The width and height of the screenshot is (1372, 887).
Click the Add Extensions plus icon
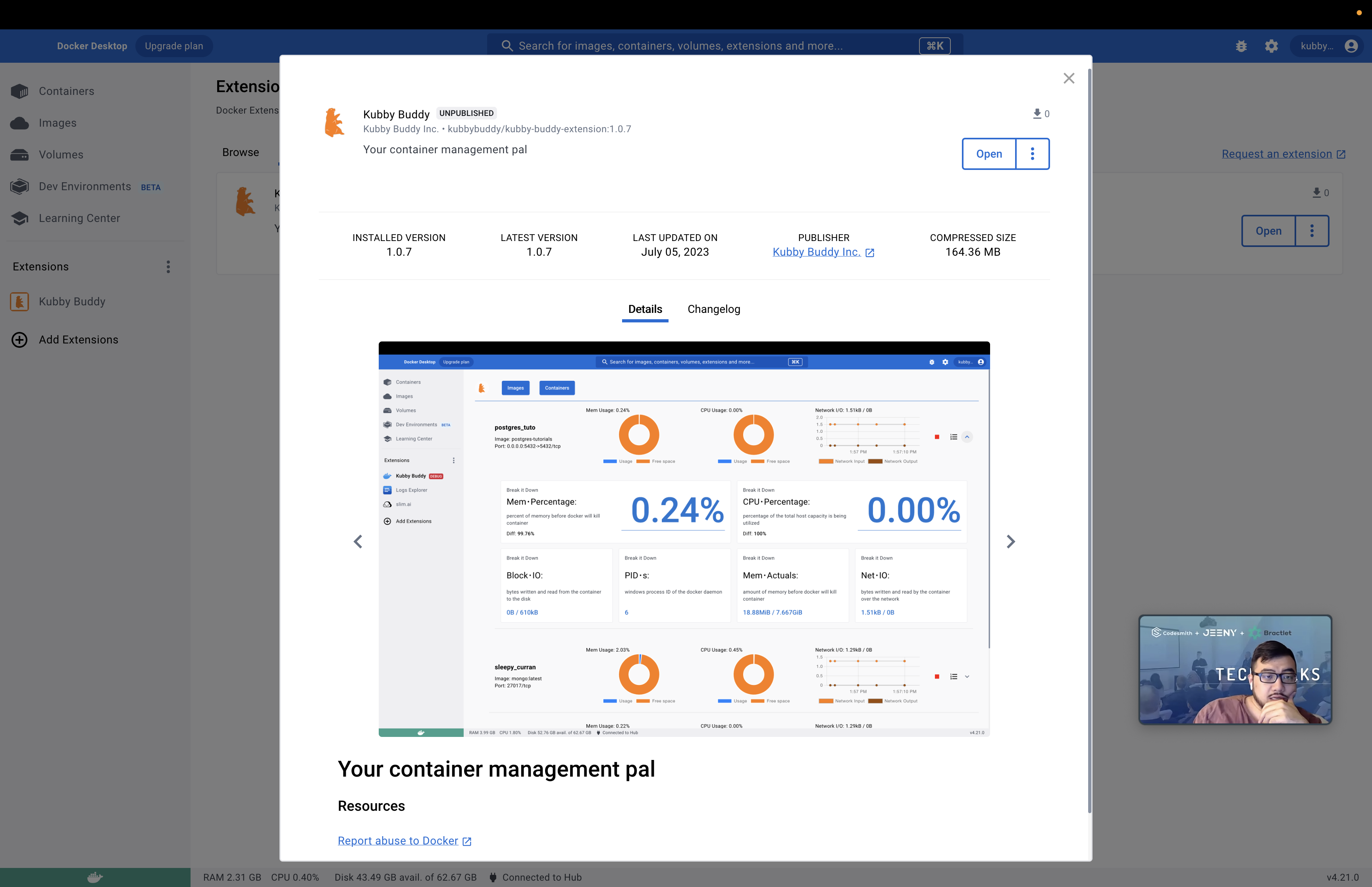click(19, 340)
